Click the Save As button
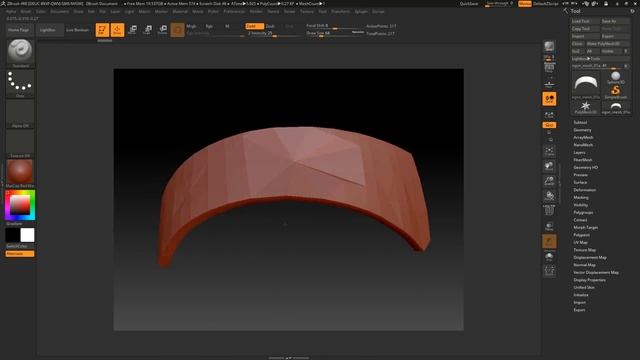 pyautogui.click(x=615, y=21)
